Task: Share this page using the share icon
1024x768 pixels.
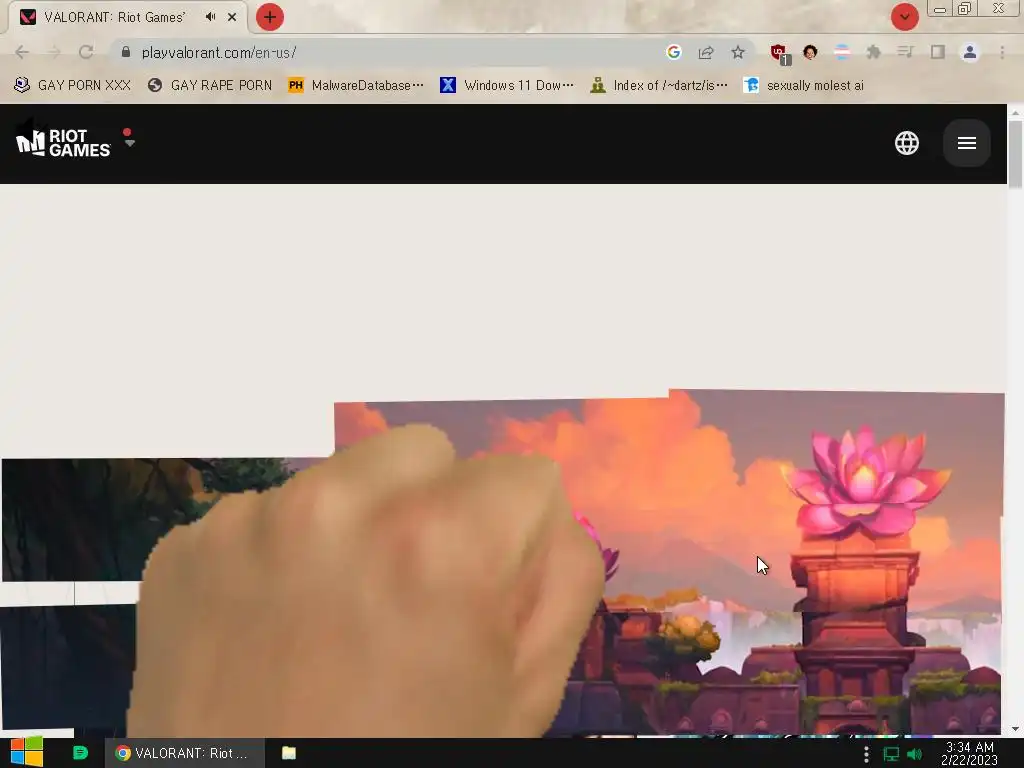Action: click(706, 52)
